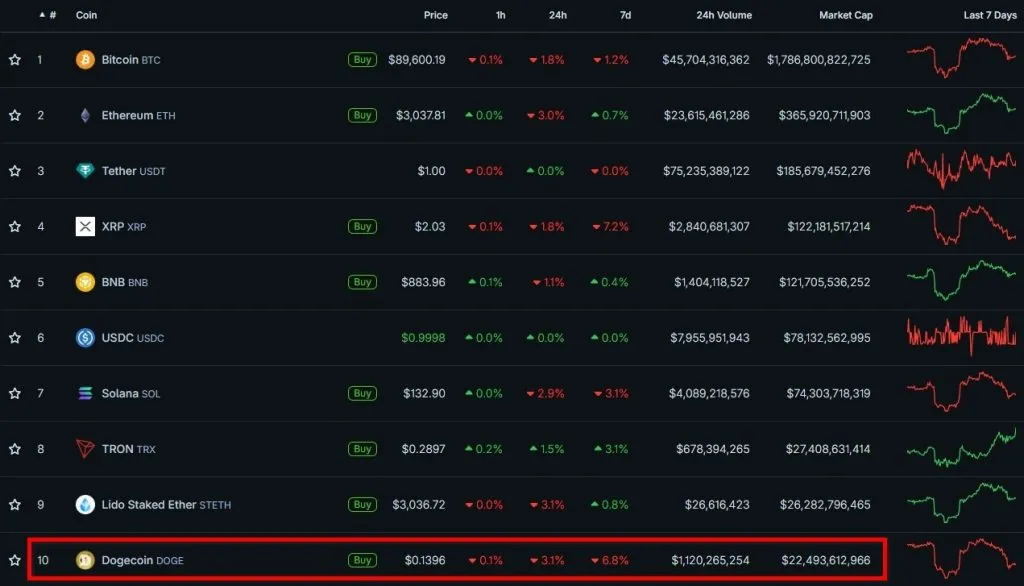Toggle the TRON watchlist star
Screen dimensions: 1024x586
[x=15, y=448]
